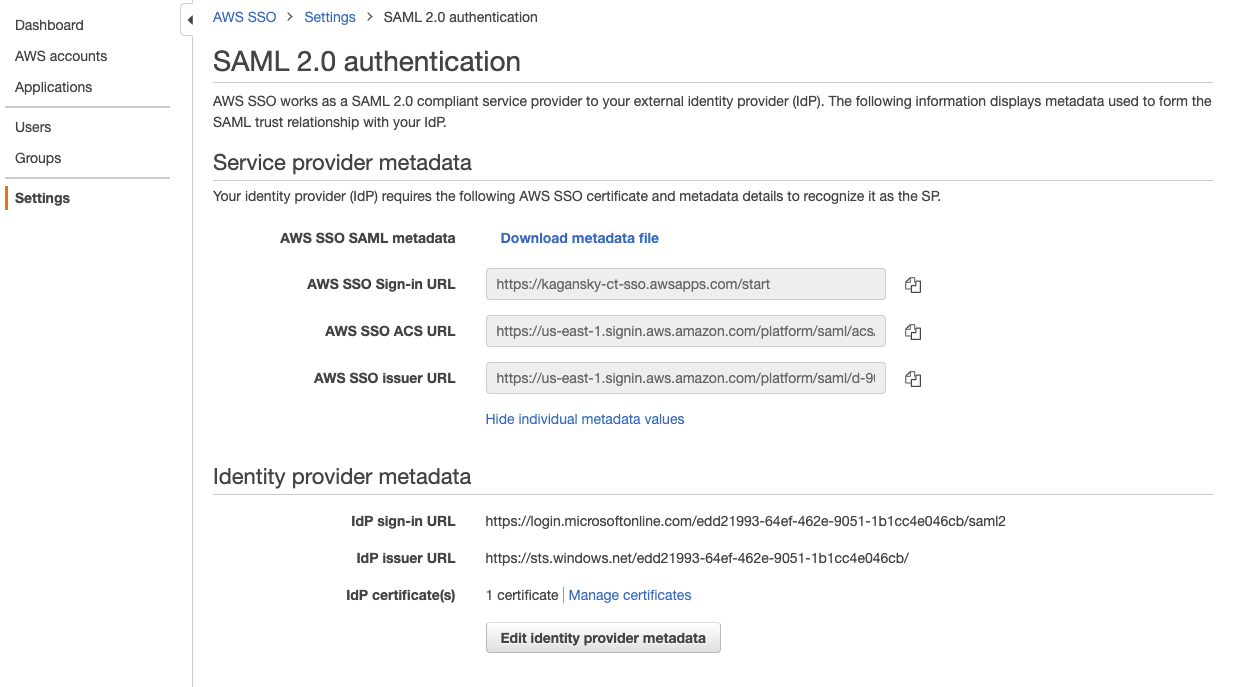Click the SAML 2.0 authentication page heading
The width and height of the screenshot is (1234, 687).
367,62
